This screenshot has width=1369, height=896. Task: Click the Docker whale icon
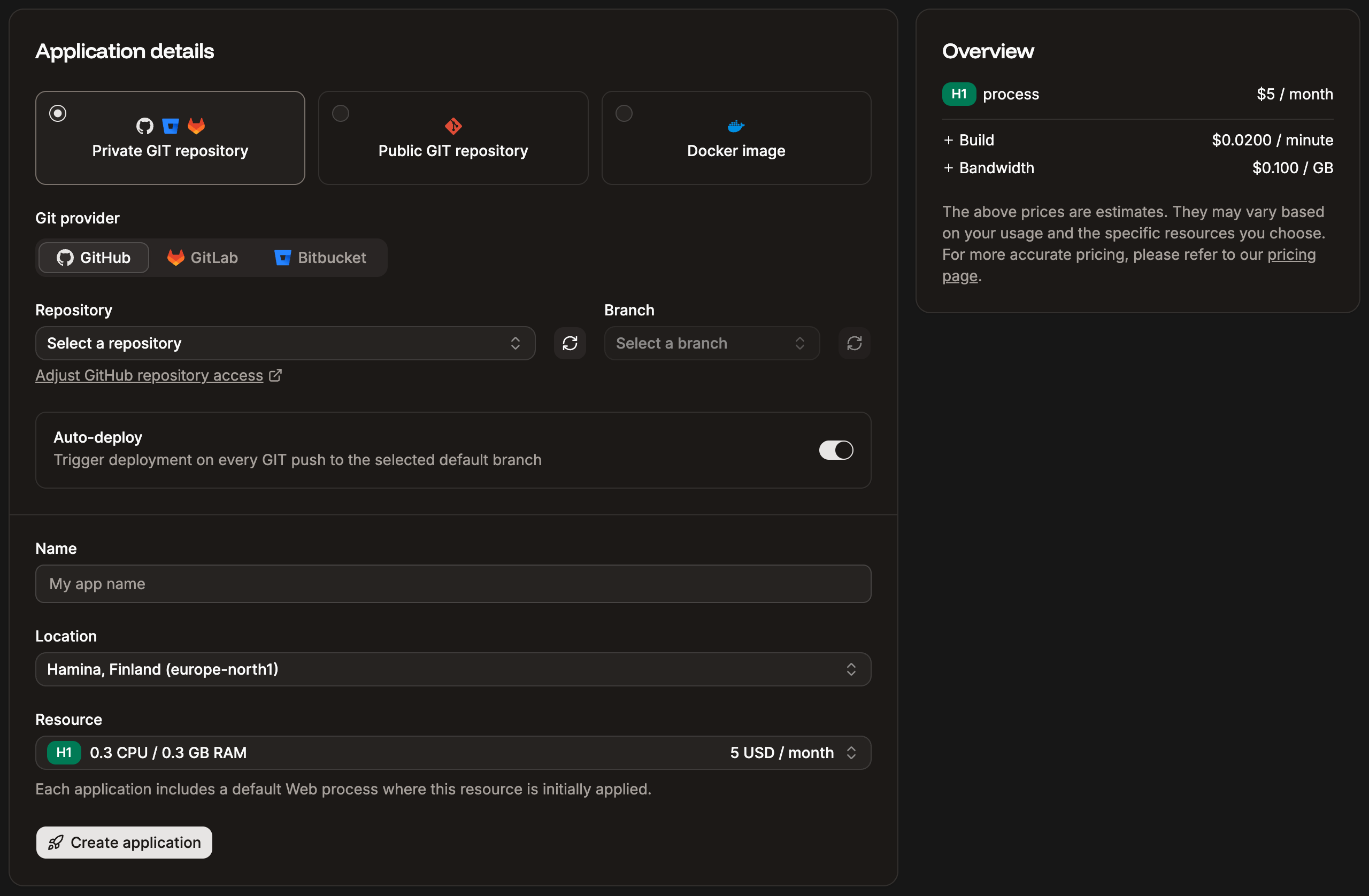[736, 126]
